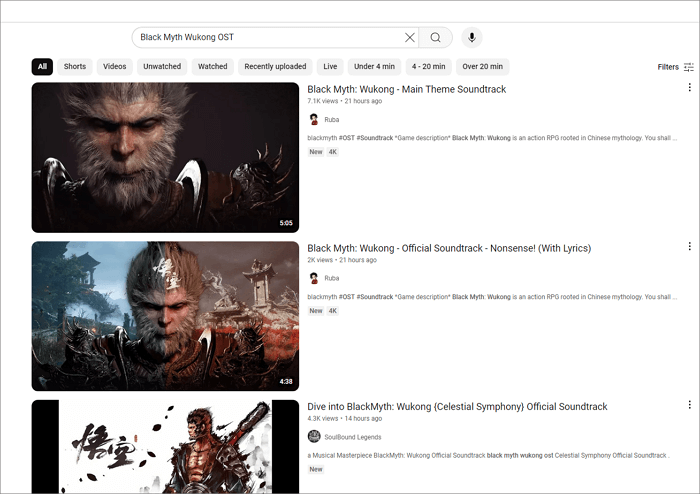Click the description under Main Theme Soundtrack
The height and width of the screenshot is (494, 700).
tap(492, 138)
